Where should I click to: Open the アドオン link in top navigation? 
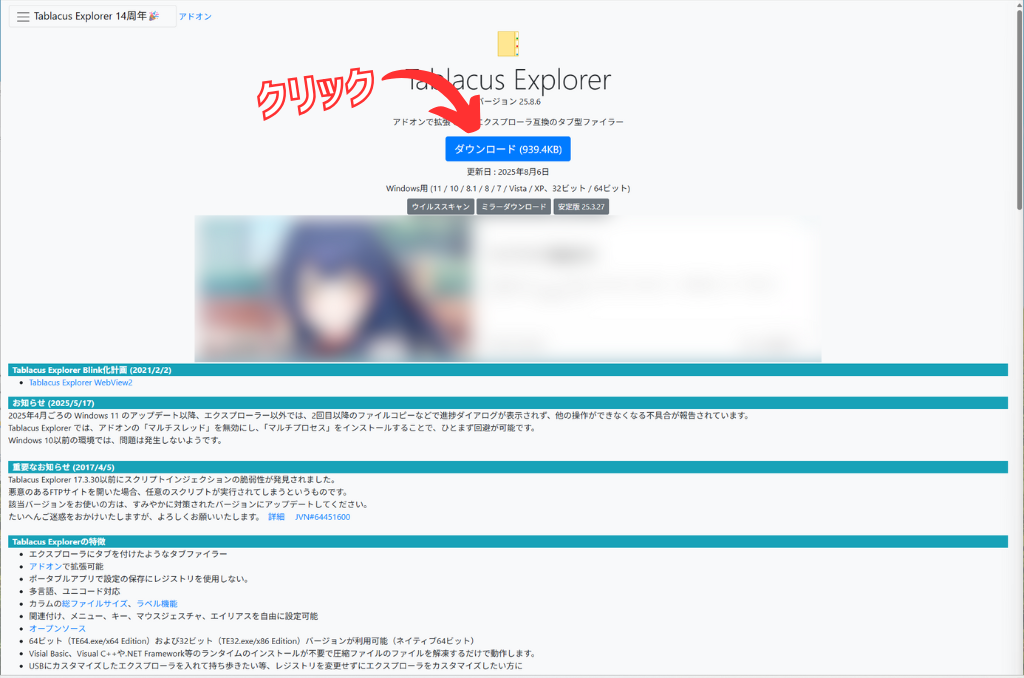(195, 17)
